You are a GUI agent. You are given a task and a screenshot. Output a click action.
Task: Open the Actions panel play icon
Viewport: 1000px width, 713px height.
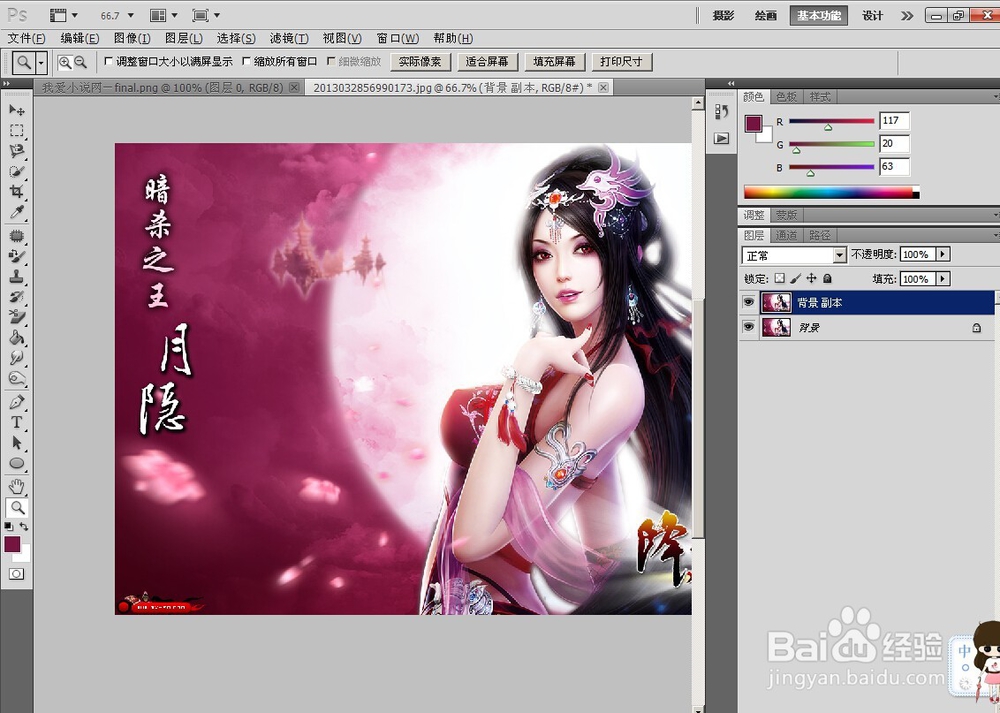click(x=721, y=138)
